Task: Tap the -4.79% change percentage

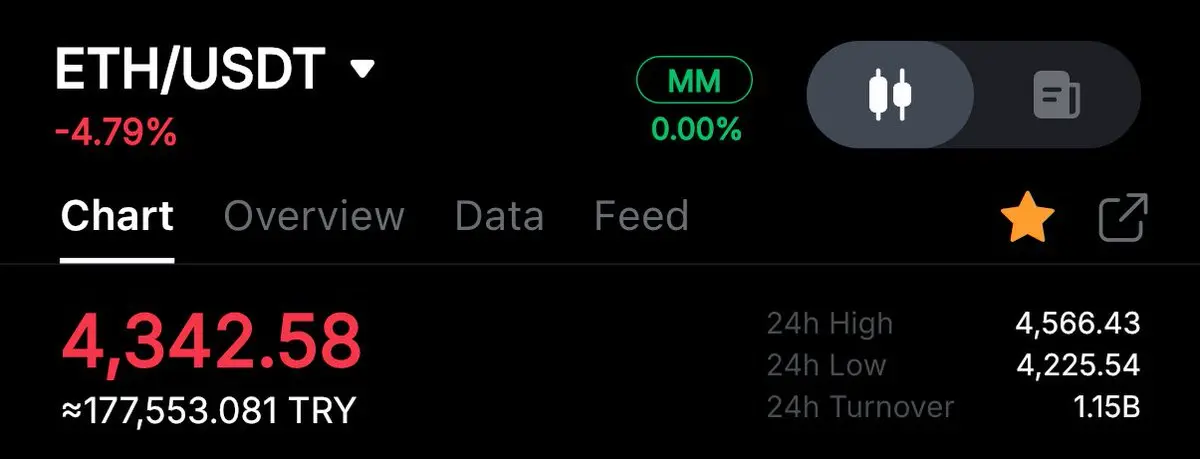Action: [x=115, y=133]
